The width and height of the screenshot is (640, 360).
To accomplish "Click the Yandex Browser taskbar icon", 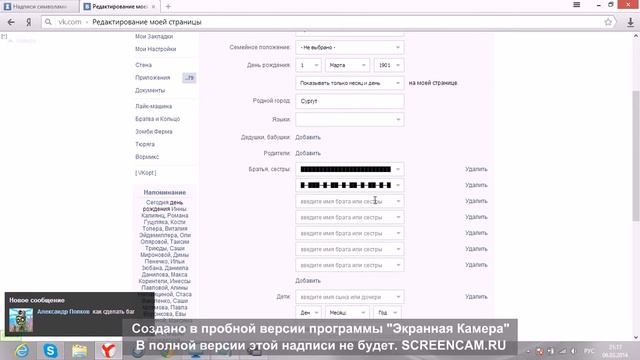I will (x=108, y=351).
